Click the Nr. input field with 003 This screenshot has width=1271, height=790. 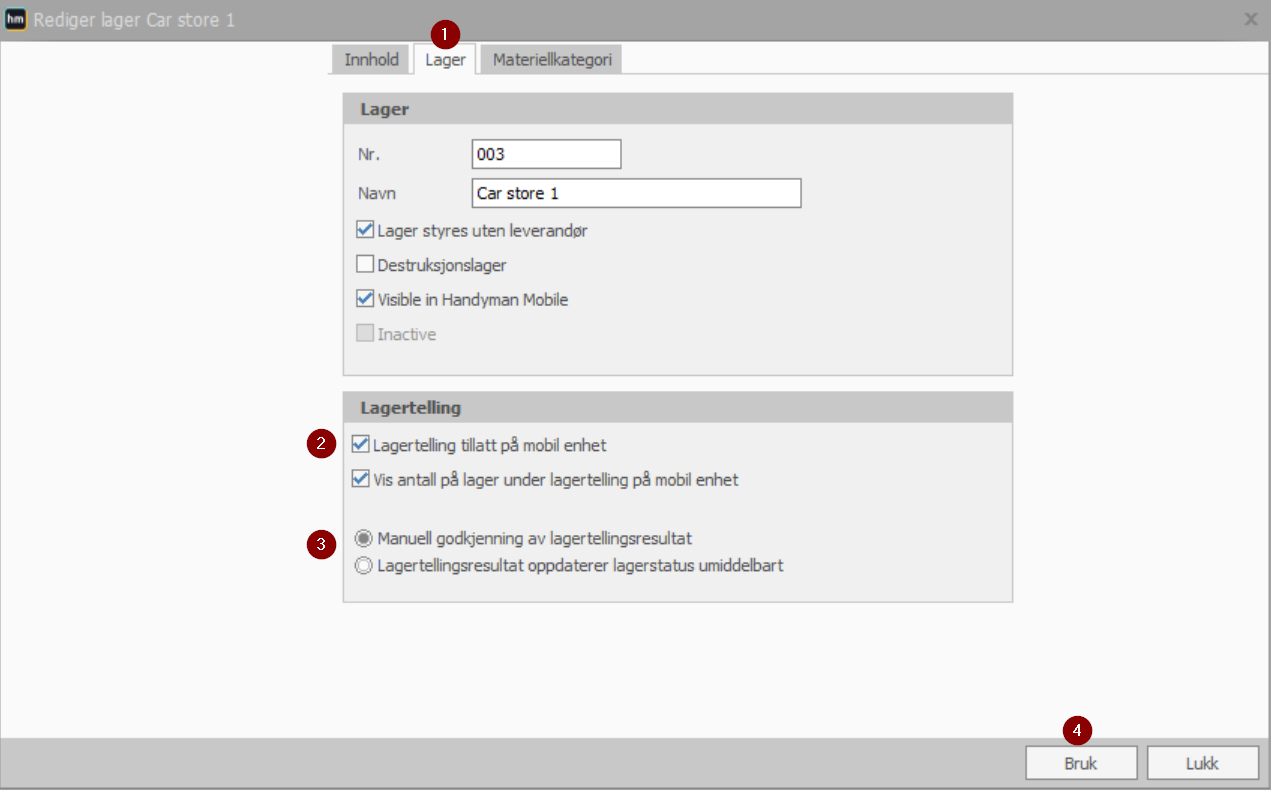[x=546, y=155]
